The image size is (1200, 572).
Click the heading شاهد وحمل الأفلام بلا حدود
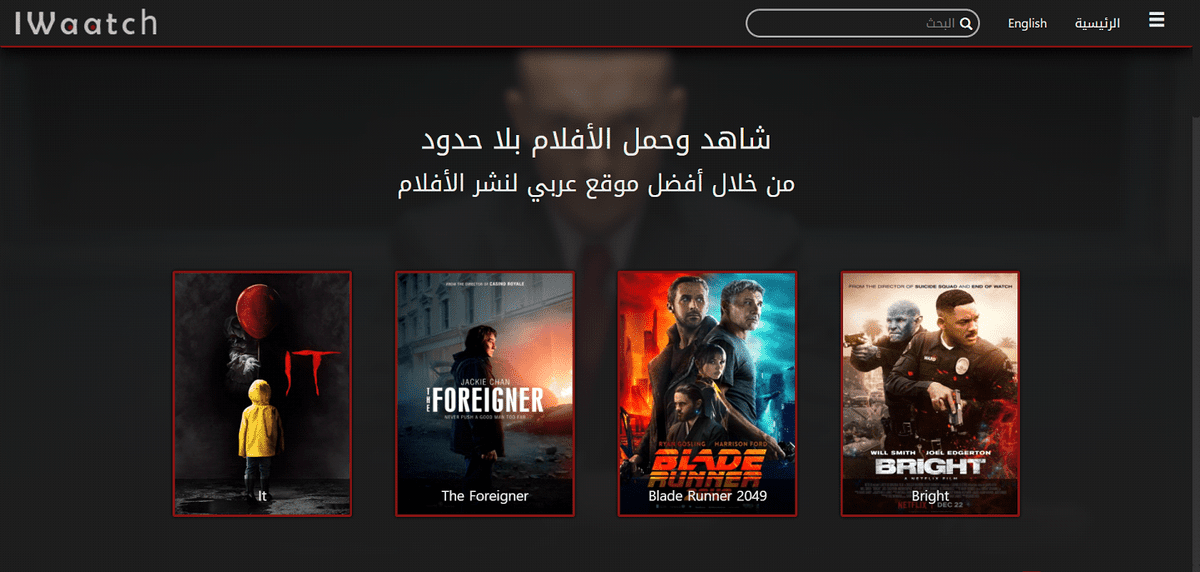click(596, 140)
